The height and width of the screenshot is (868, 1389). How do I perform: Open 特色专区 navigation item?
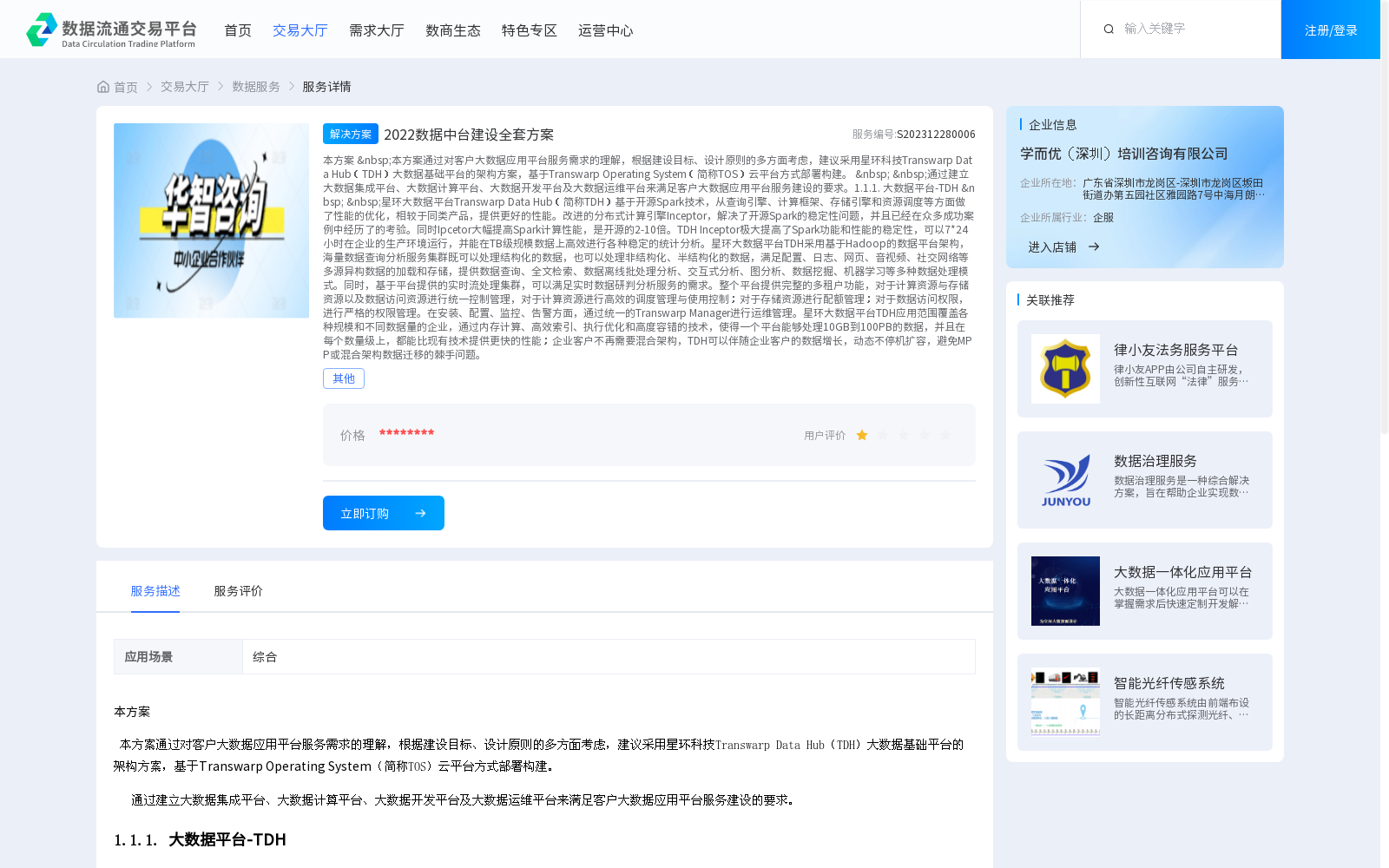(530, 30)
